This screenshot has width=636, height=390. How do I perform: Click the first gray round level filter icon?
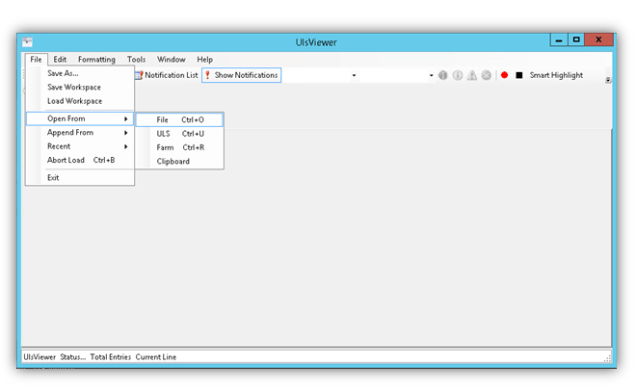pyautogui.click(x=443, y=75)
